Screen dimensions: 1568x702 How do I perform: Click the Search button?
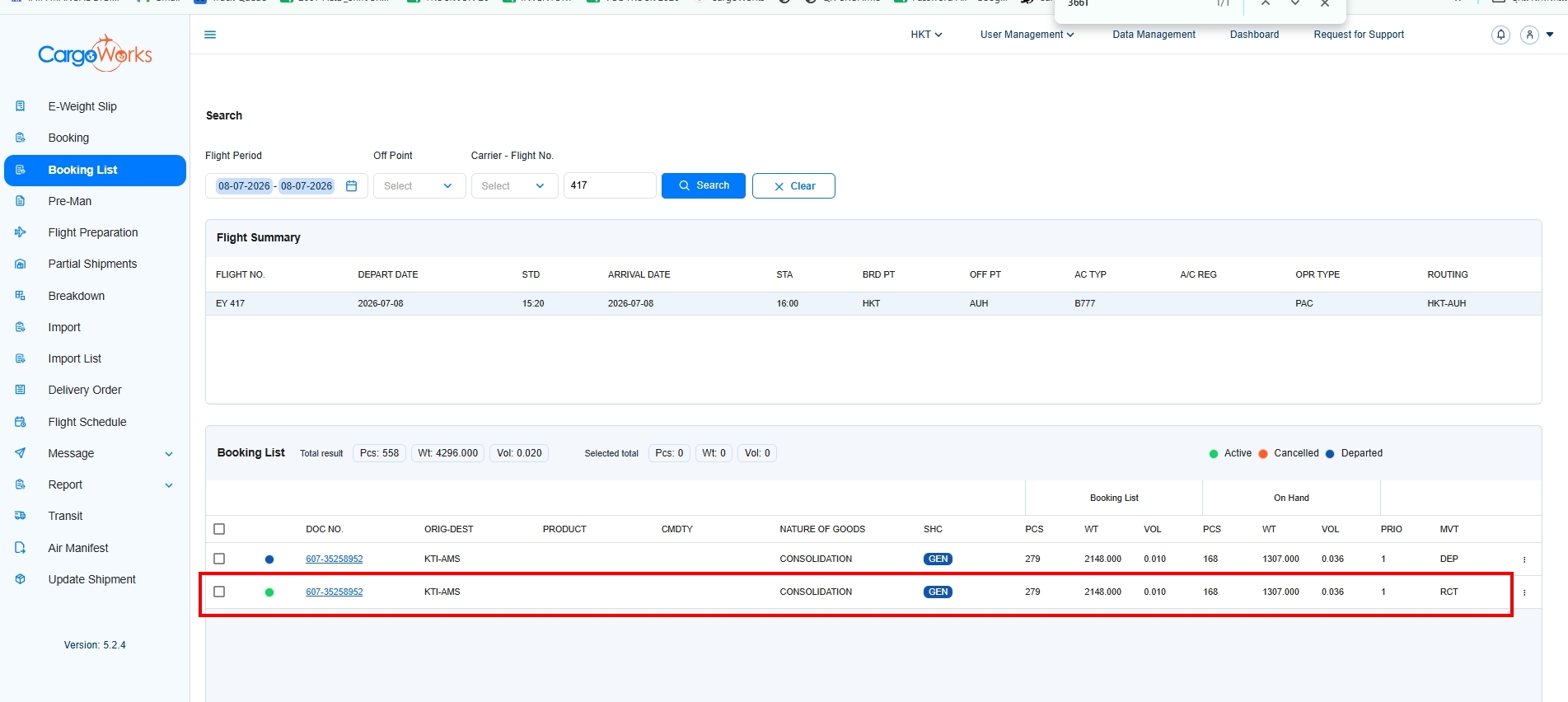pos(704,186)
